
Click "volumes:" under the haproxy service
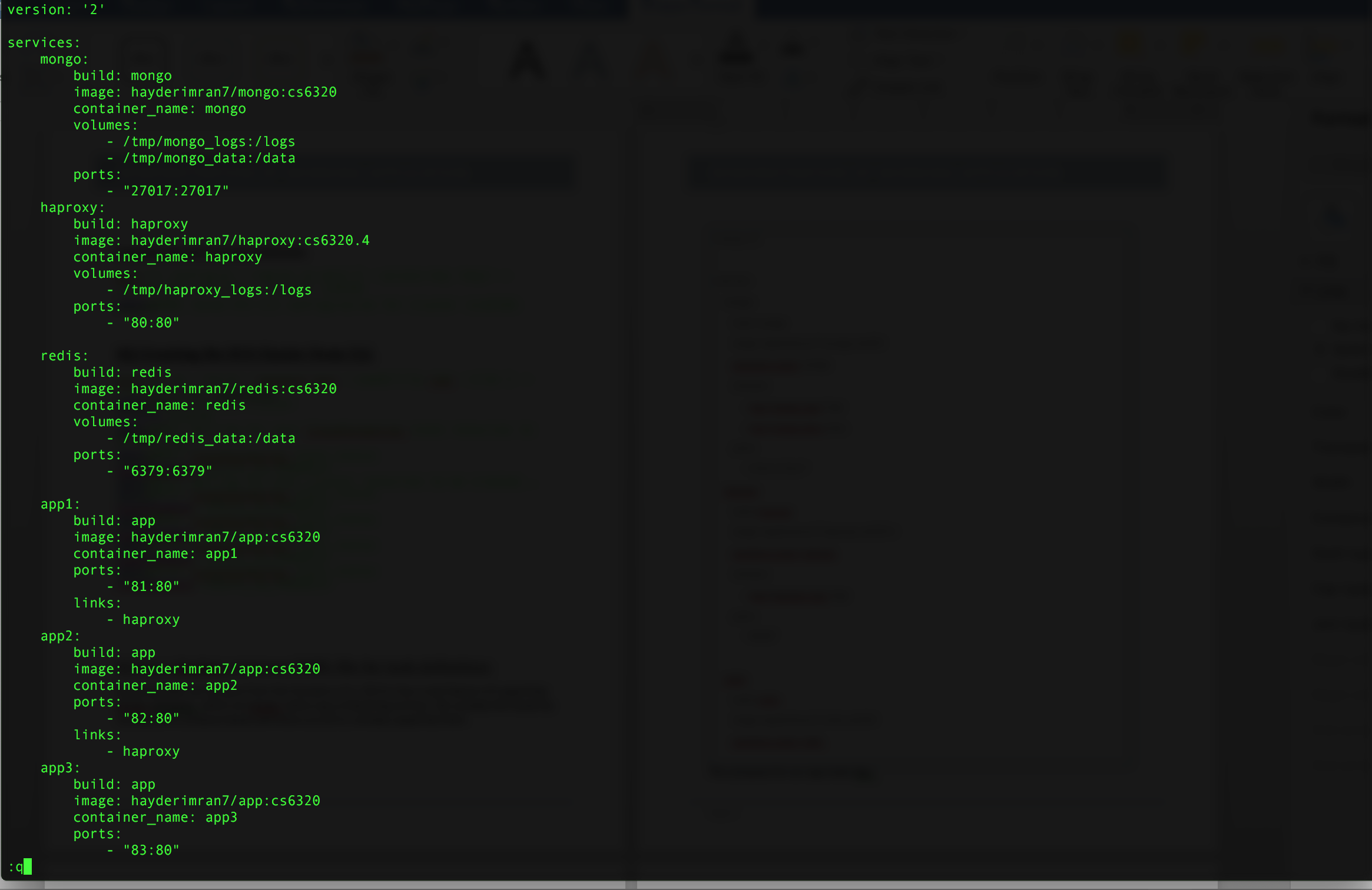coord(105,273)
